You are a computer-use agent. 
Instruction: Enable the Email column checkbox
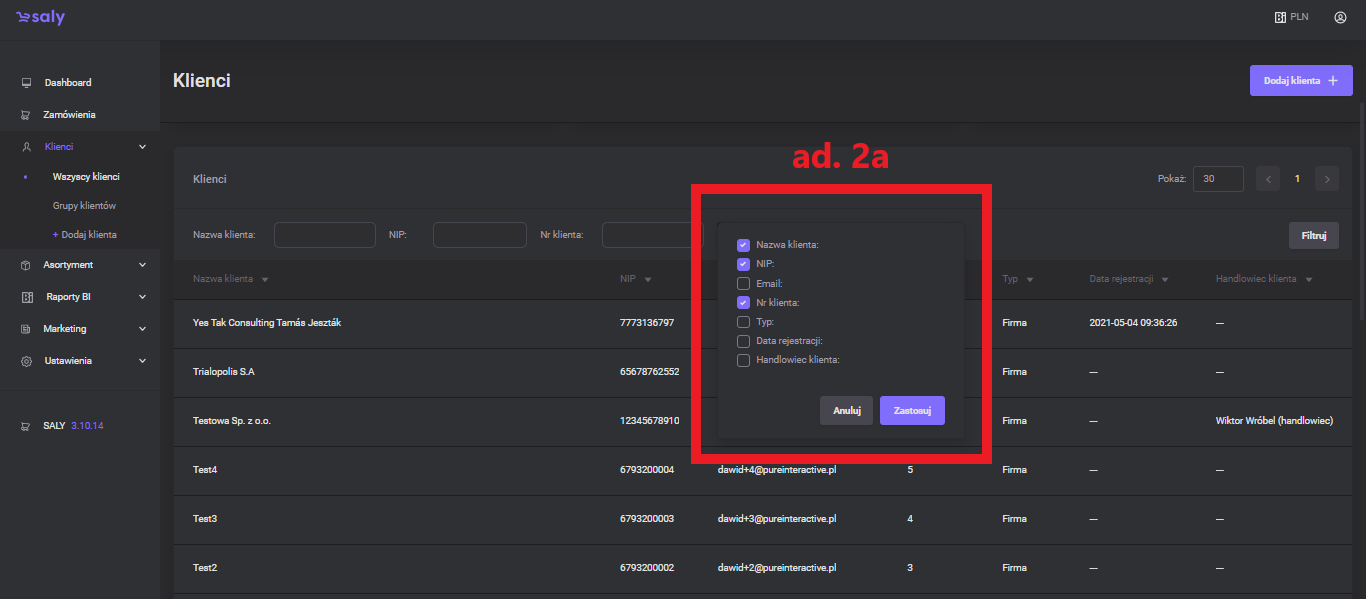[743, 284]
